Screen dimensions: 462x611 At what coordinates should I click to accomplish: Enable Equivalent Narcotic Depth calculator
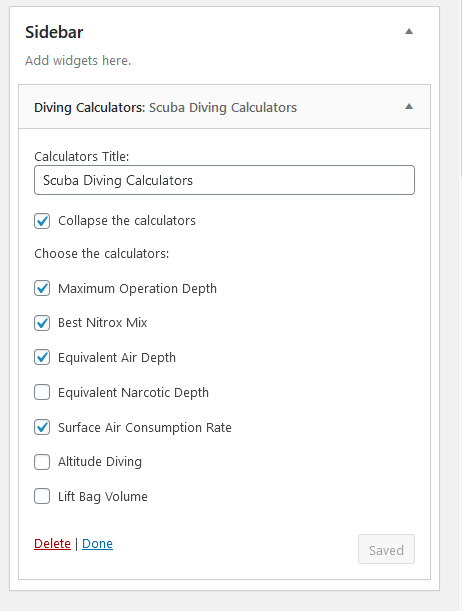pyautogui.click(x=42, y=392)
